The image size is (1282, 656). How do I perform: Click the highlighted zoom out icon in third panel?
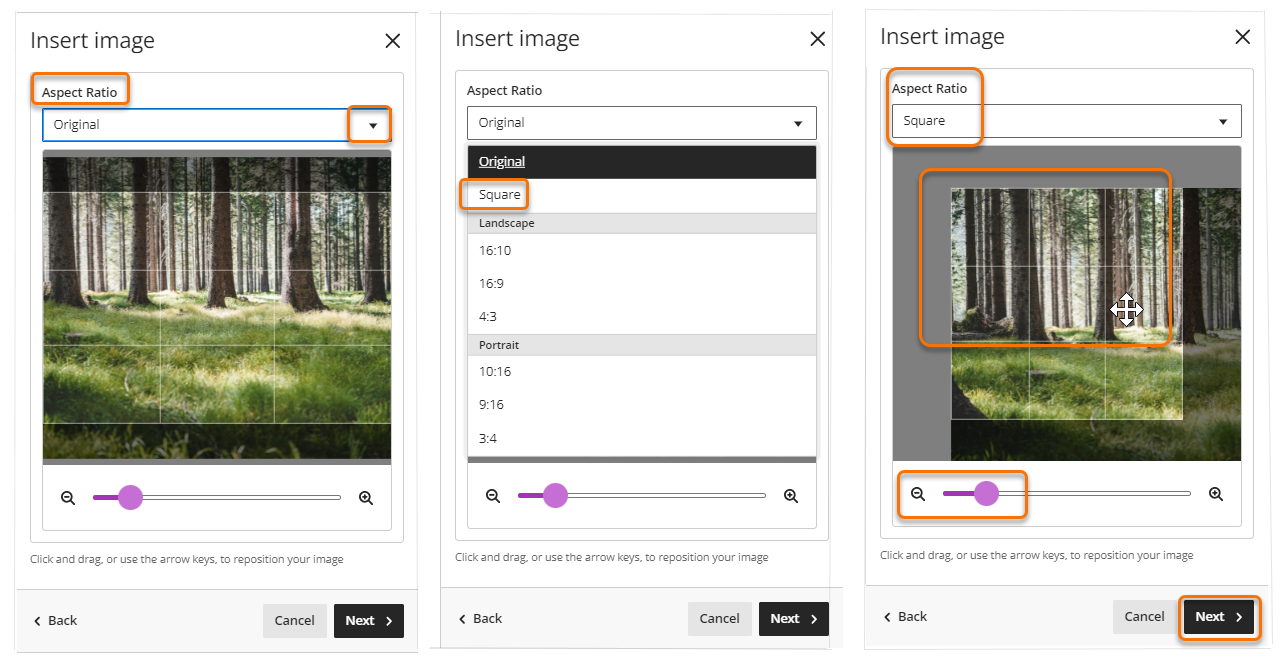(918, 493)
